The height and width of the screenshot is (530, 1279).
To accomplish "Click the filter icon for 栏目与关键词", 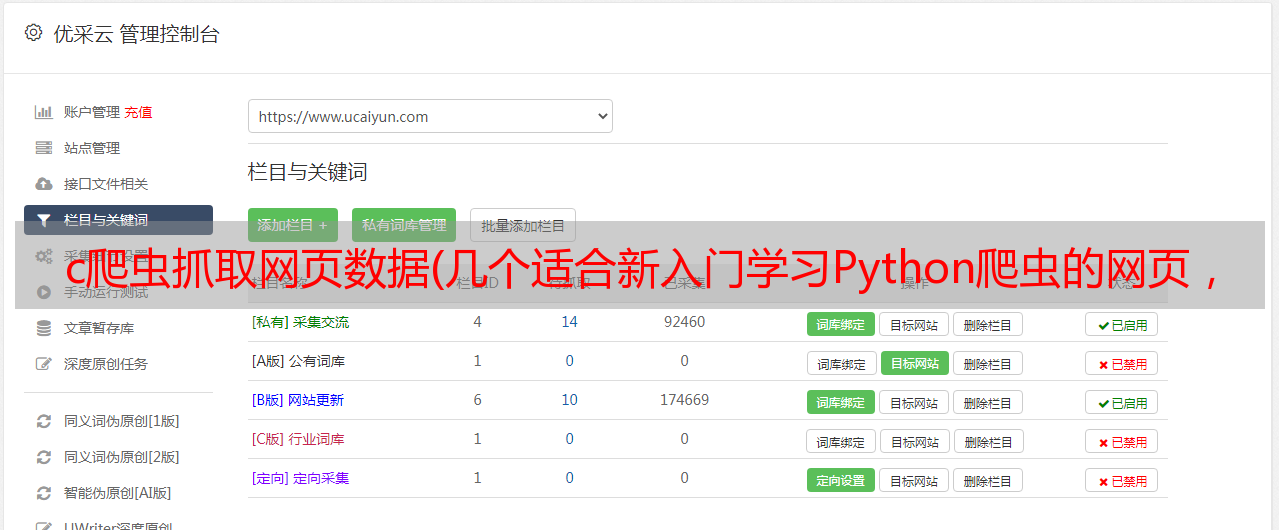I will tap(44, 220).
